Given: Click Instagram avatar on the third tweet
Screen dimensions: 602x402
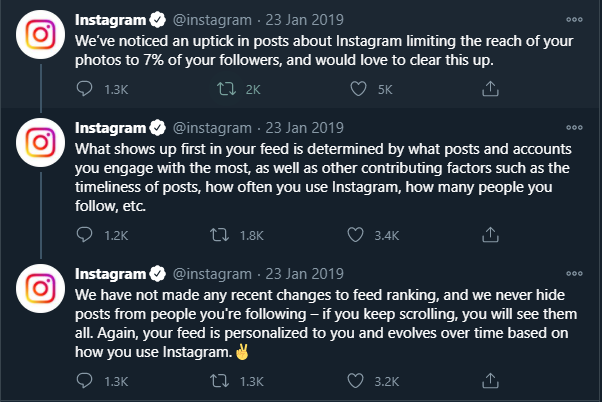Looking at the screenshot, I should pos(38,292).
